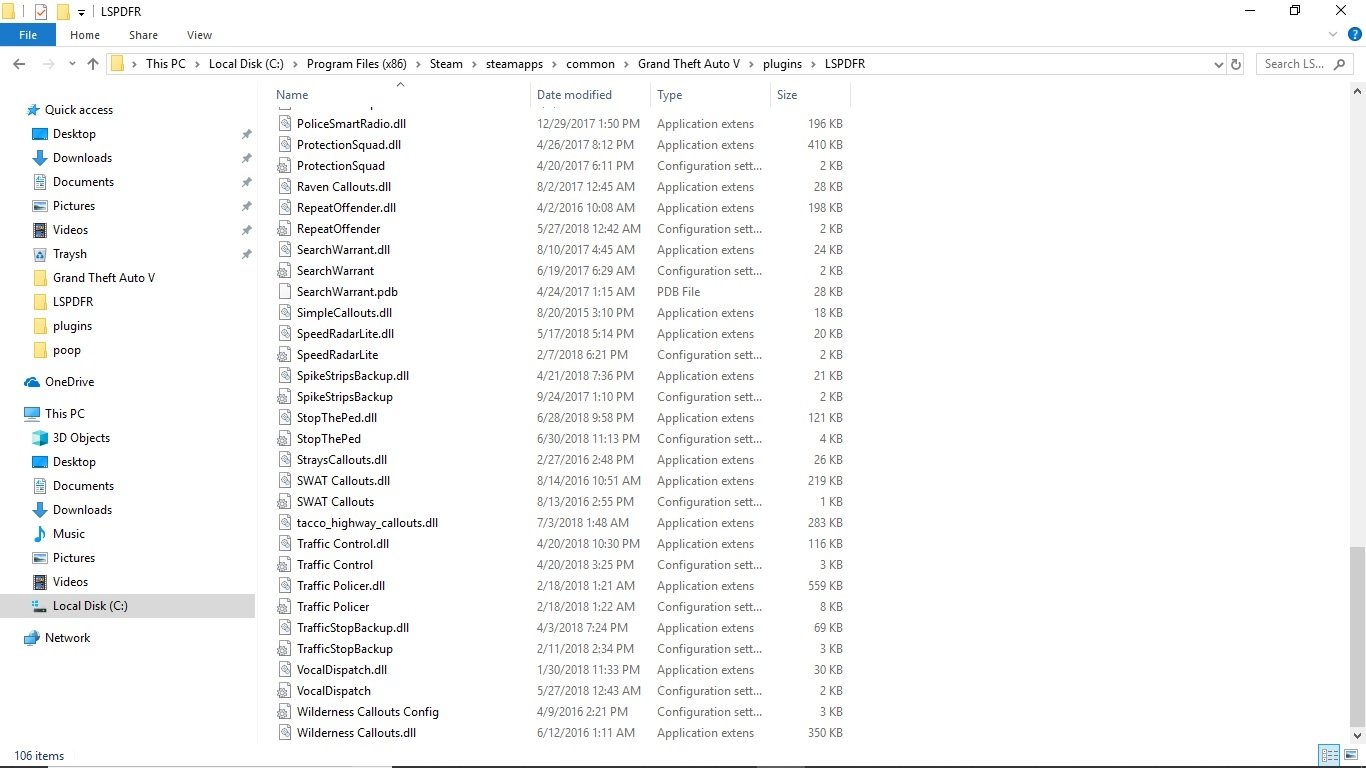This screenshot has height=768, width=1366.
Task: Open the recent locations dropdown arrow
Action: 71,64
